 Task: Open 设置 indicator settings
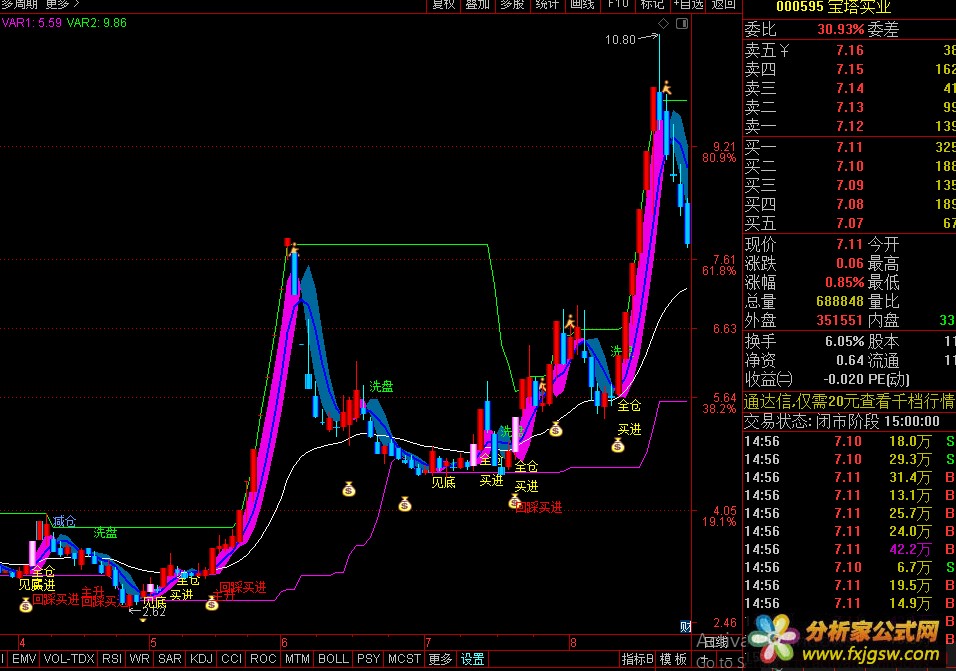473,659
